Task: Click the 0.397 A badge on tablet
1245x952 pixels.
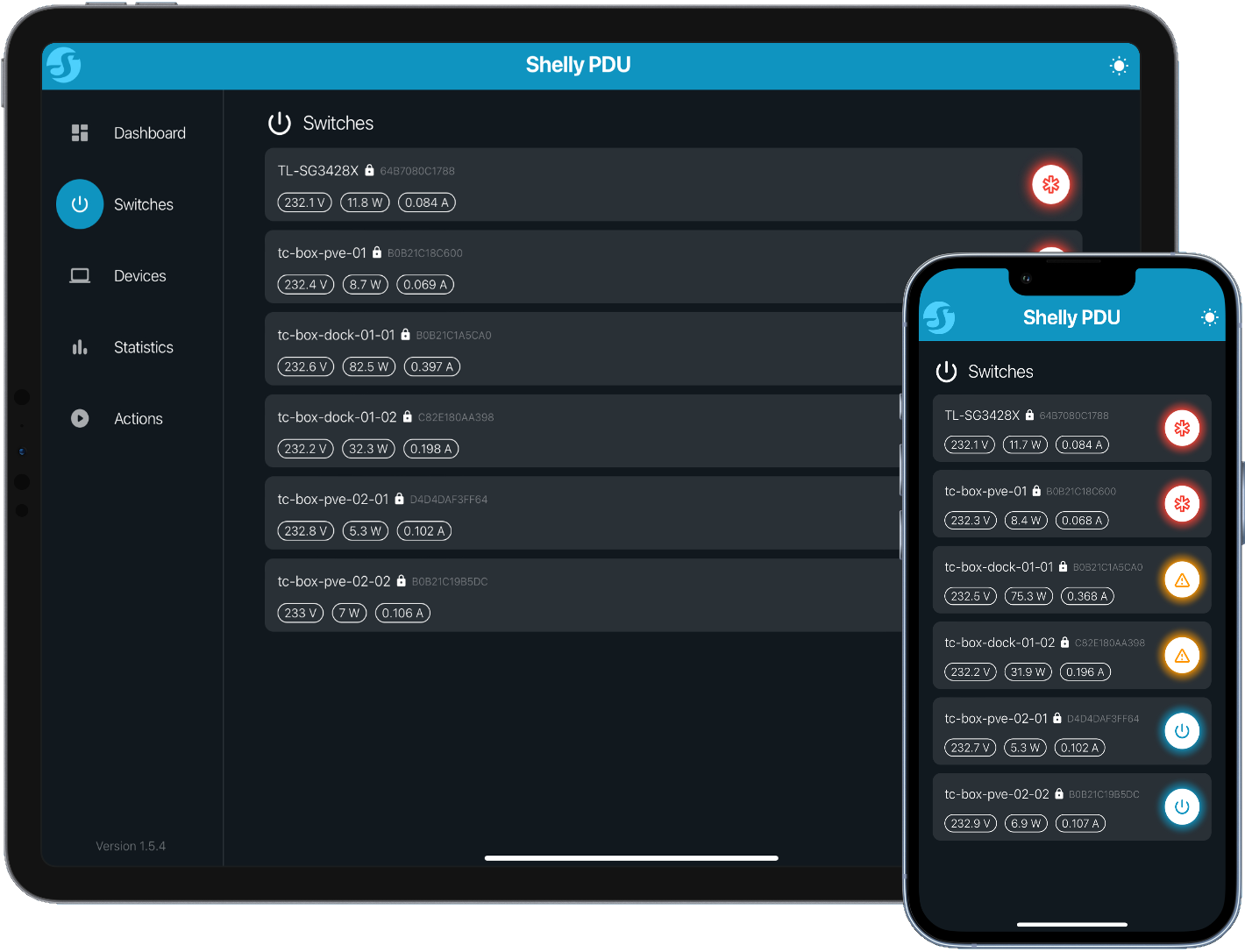Action: 432,366
